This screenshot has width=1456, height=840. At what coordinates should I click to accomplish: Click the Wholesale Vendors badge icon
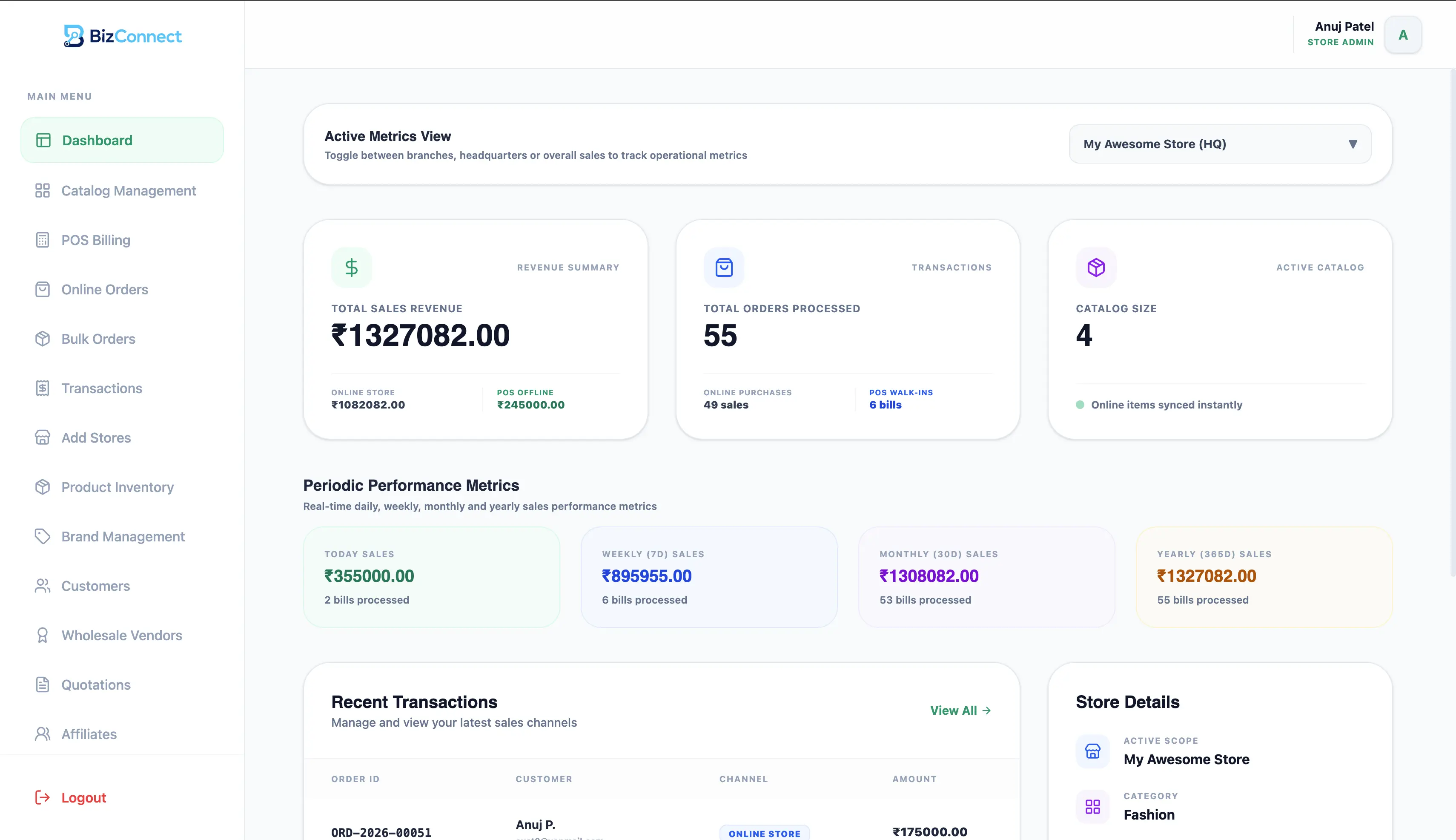43,635
